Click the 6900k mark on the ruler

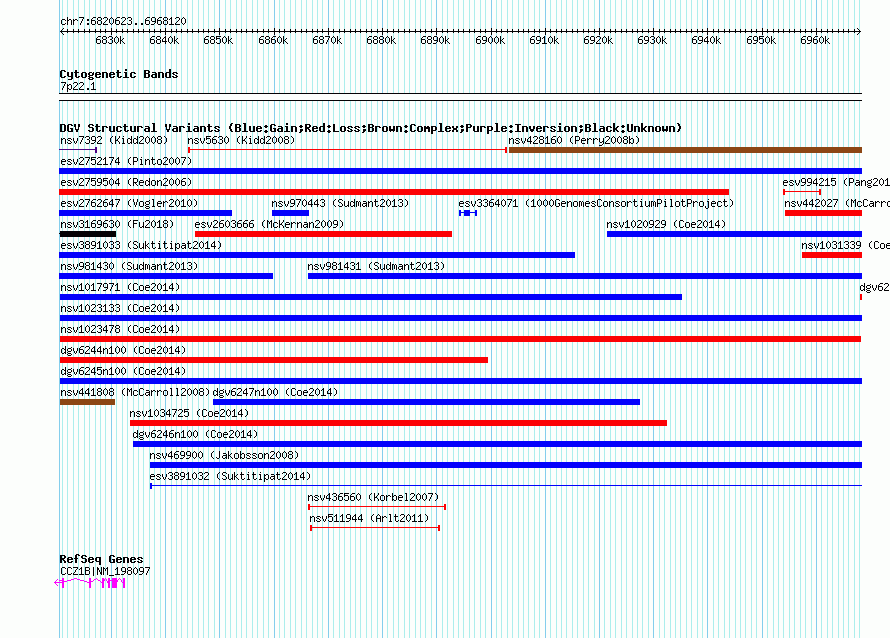click(490, 40)
